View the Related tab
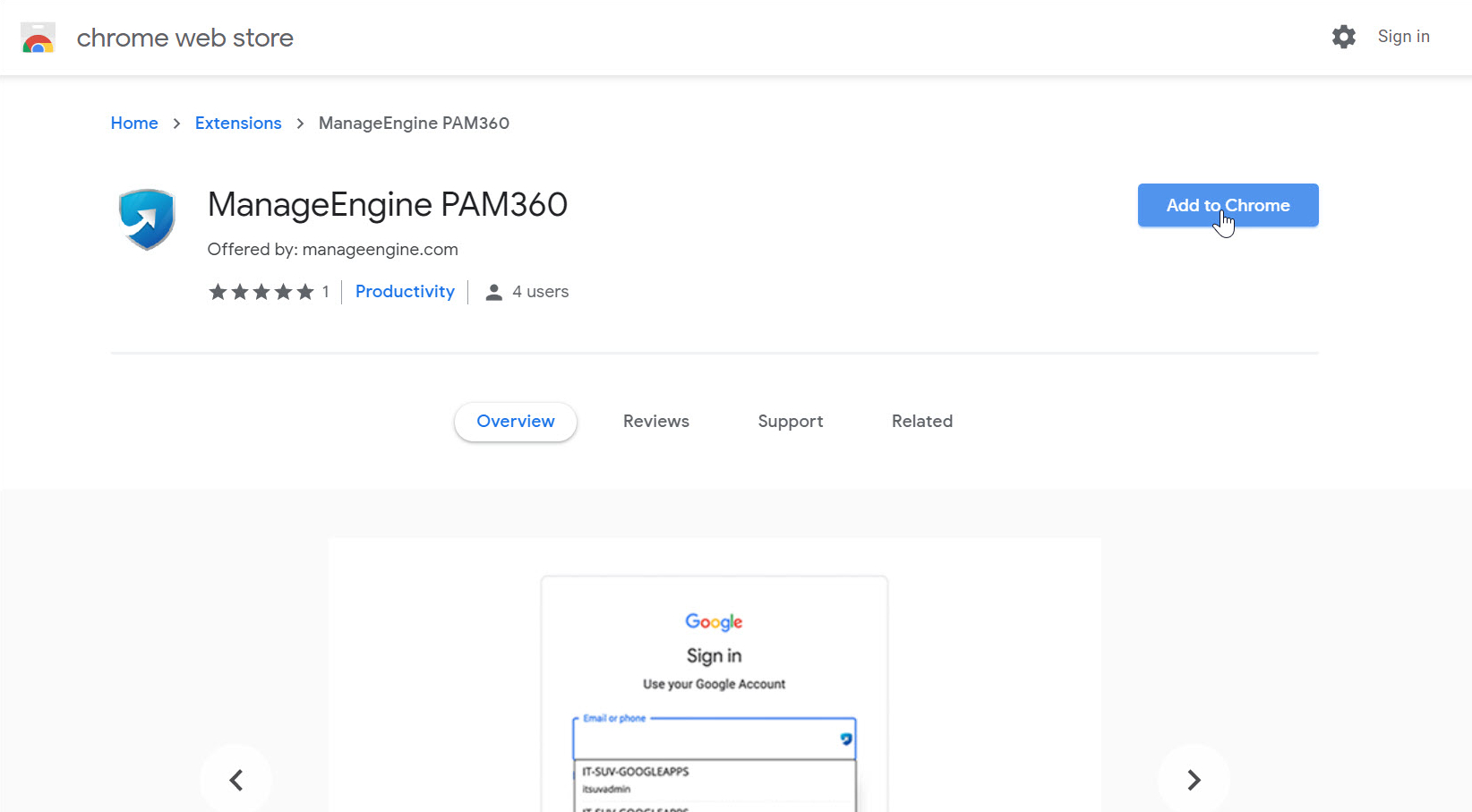 pyautogui.click(x=922, y=422)
